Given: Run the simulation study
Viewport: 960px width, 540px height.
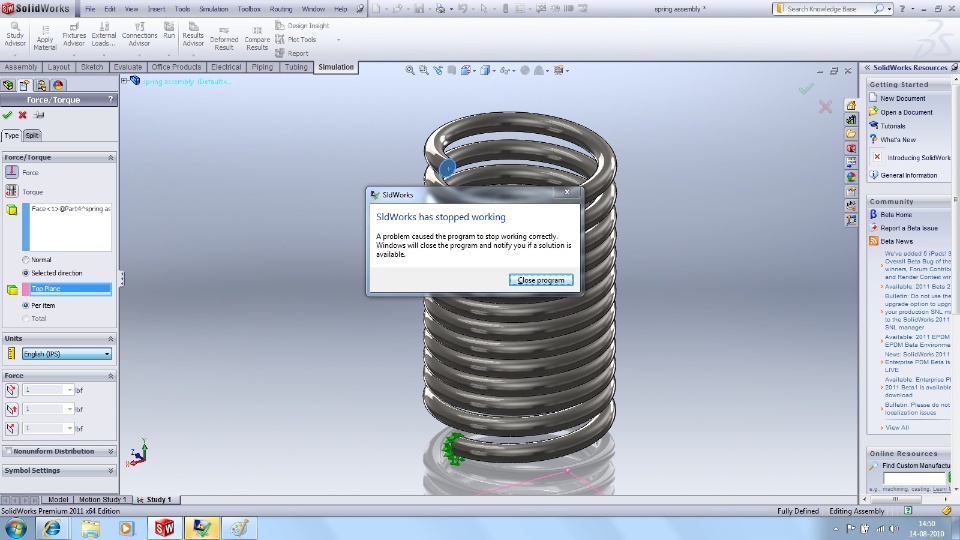Looking at the screenshot, I should coord(169,31).
